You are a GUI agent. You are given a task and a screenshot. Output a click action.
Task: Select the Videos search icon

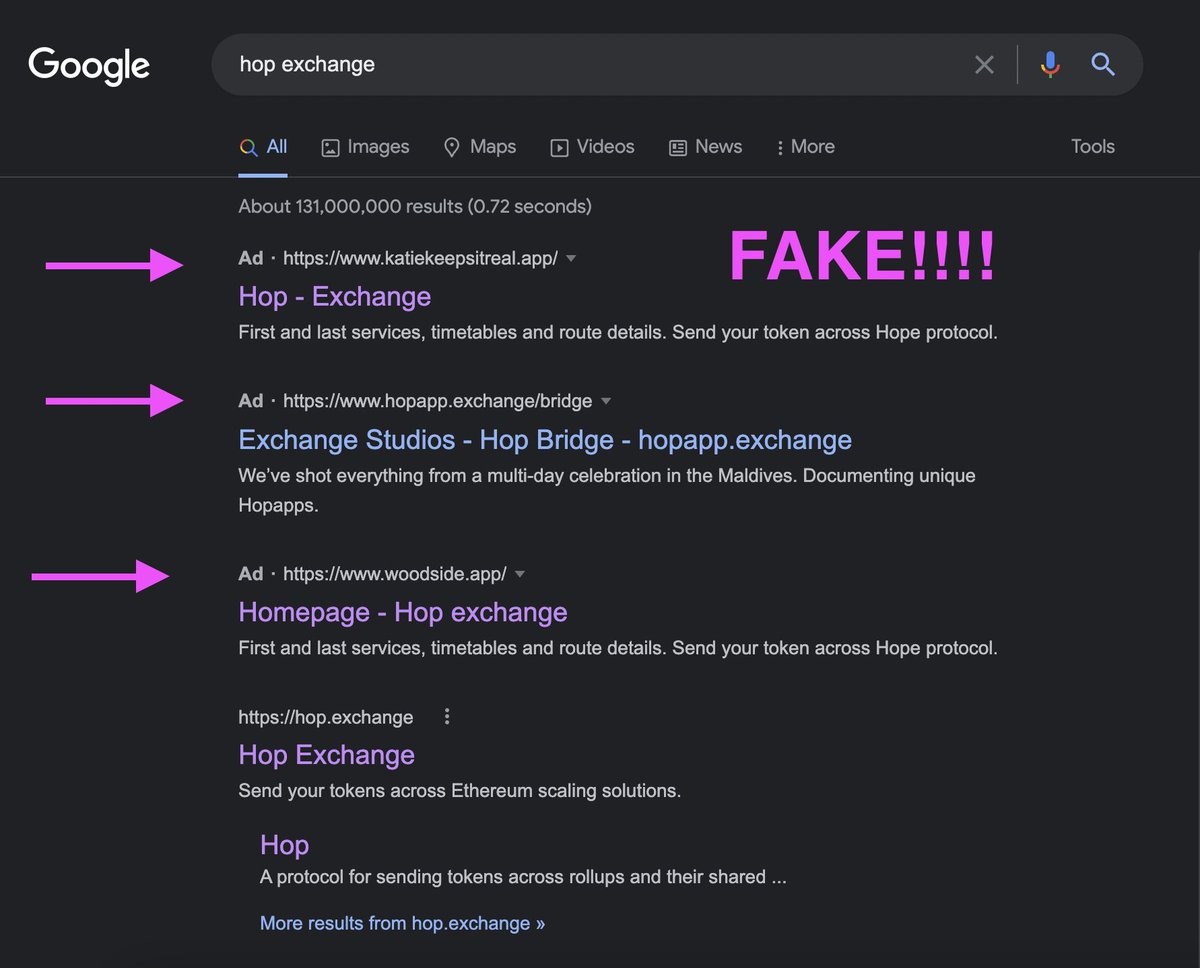click(x=592, y=147)
